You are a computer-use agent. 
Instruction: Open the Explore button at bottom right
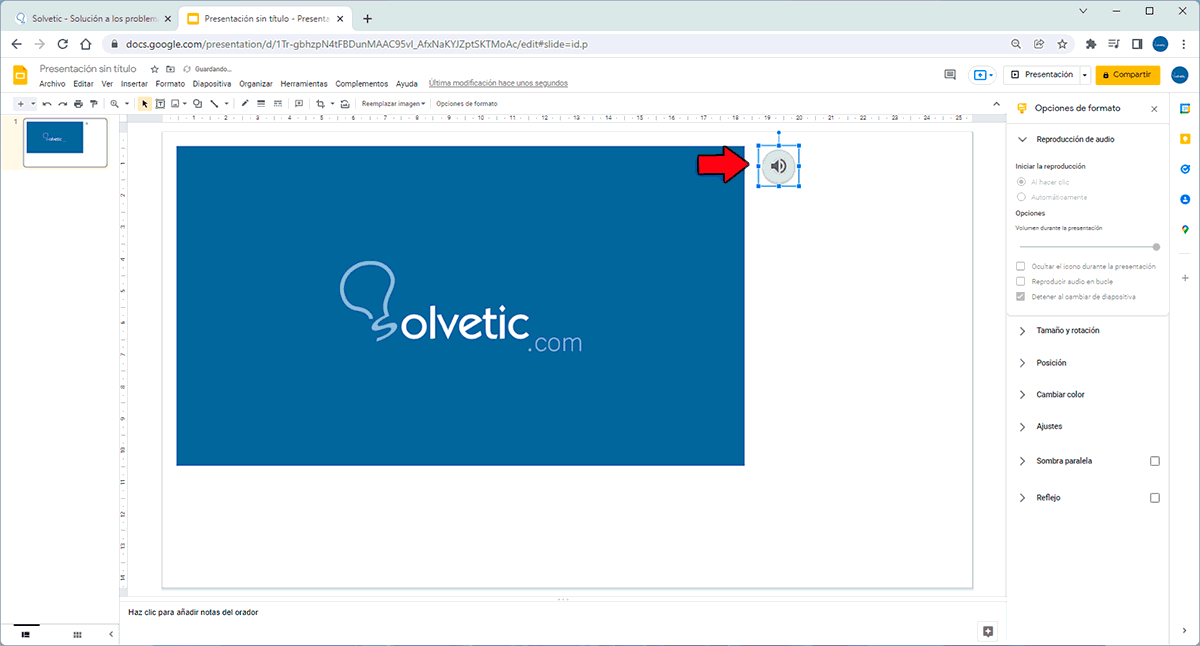988,631
